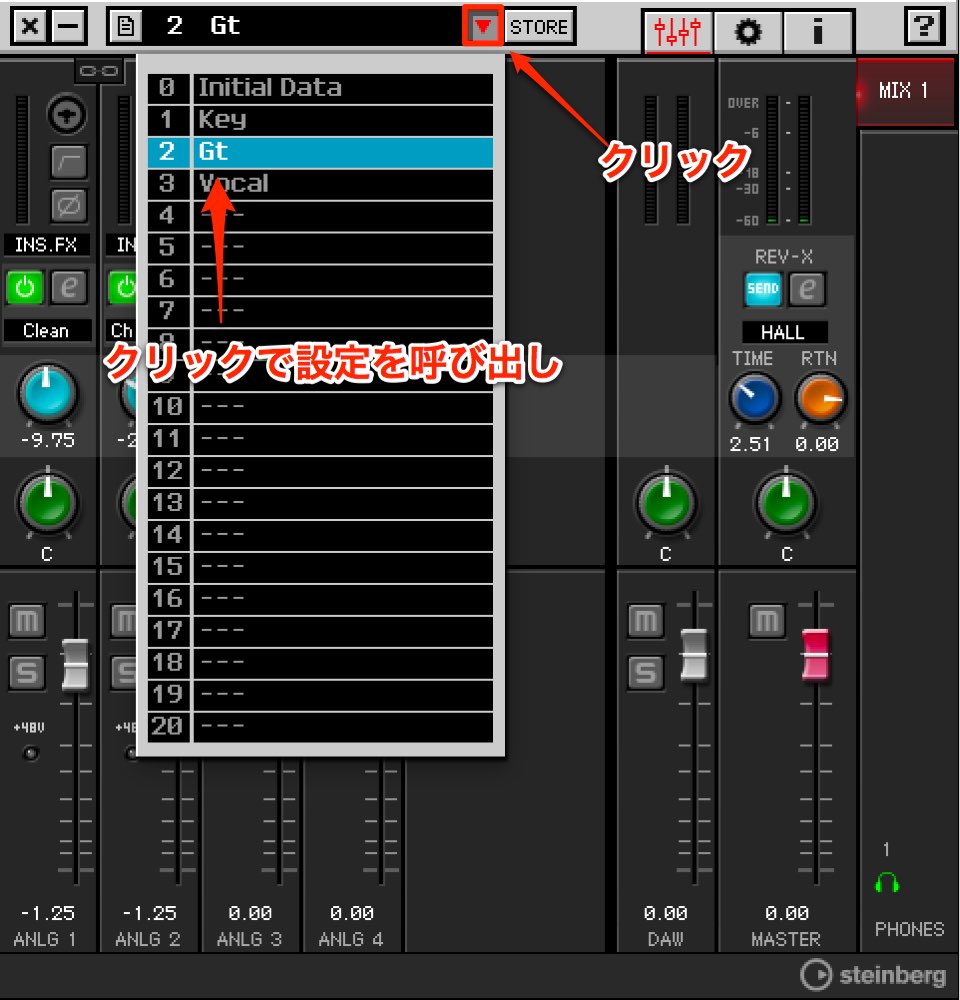
Task: Click the ANLG 1 send value -9.75
Action: [x=48, y=441]
